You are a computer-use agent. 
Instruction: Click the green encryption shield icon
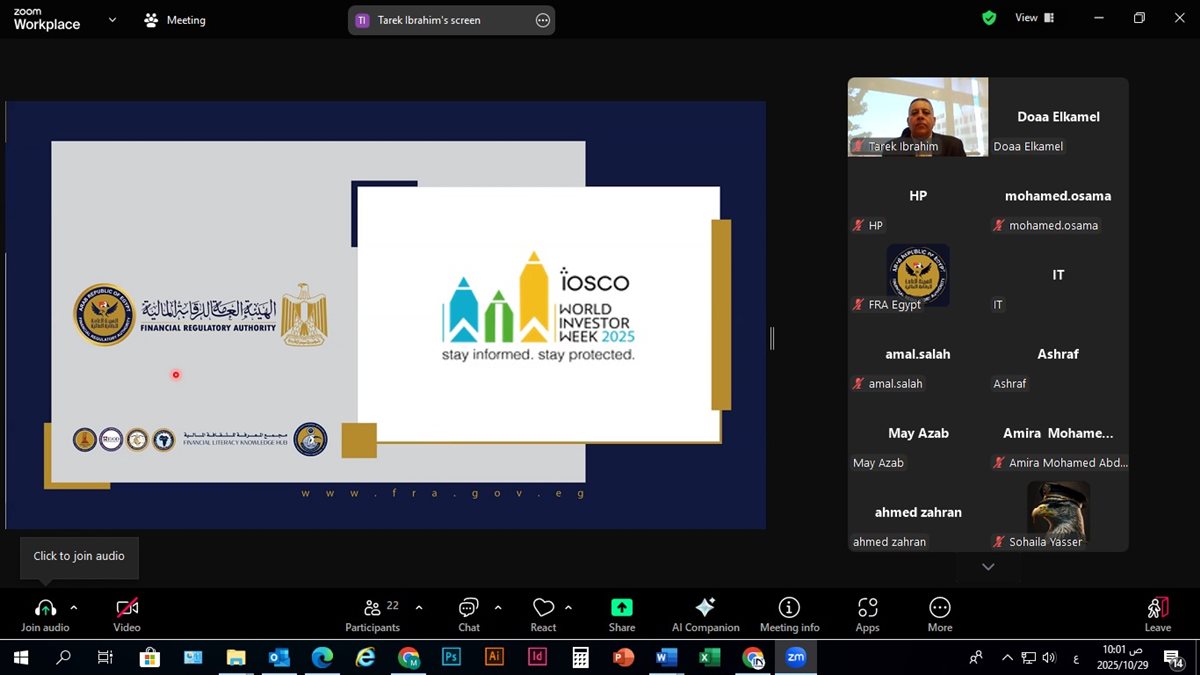[x=989, y=18]
